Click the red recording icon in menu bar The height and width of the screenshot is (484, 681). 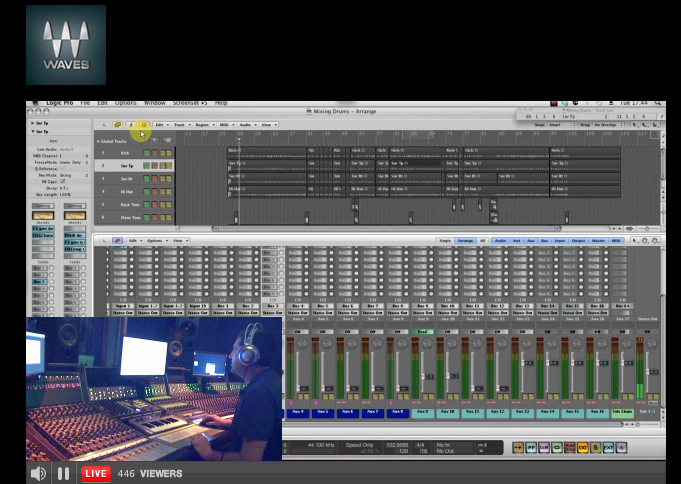tap(553, 103)
